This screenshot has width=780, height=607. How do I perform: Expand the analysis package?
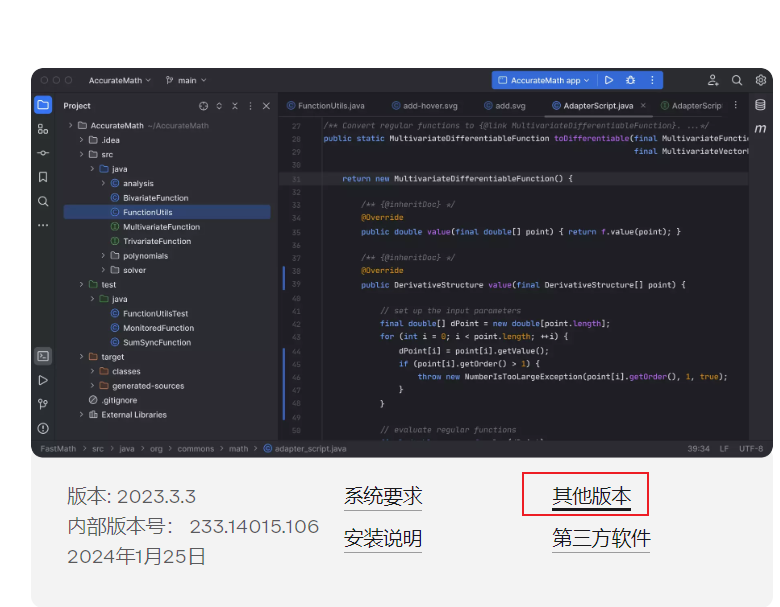coord(103,183)
